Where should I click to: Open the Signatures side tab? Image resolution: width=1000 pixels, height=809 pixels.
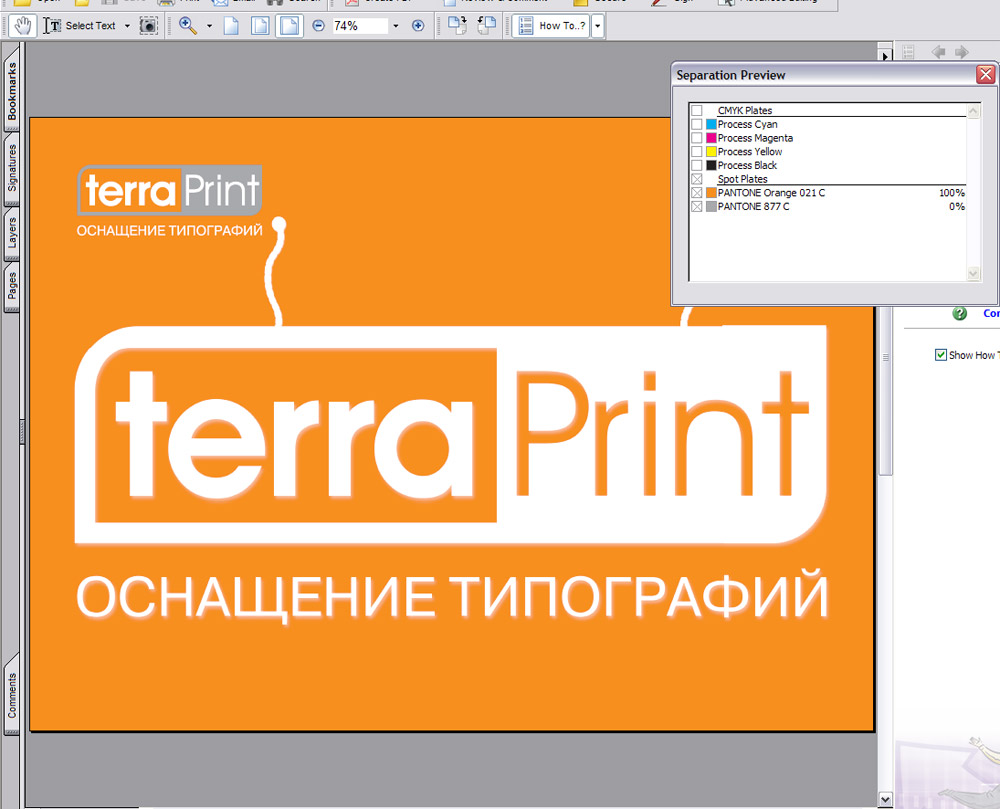click(11, 168)
